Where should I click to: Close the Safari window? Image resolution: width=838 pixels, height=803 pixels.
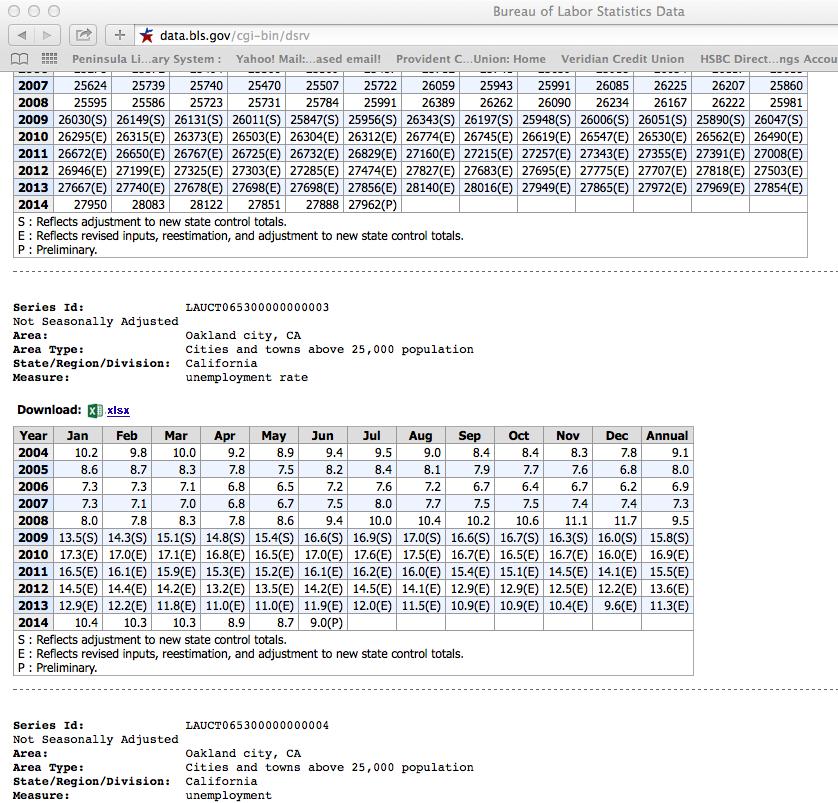point(14,11)
